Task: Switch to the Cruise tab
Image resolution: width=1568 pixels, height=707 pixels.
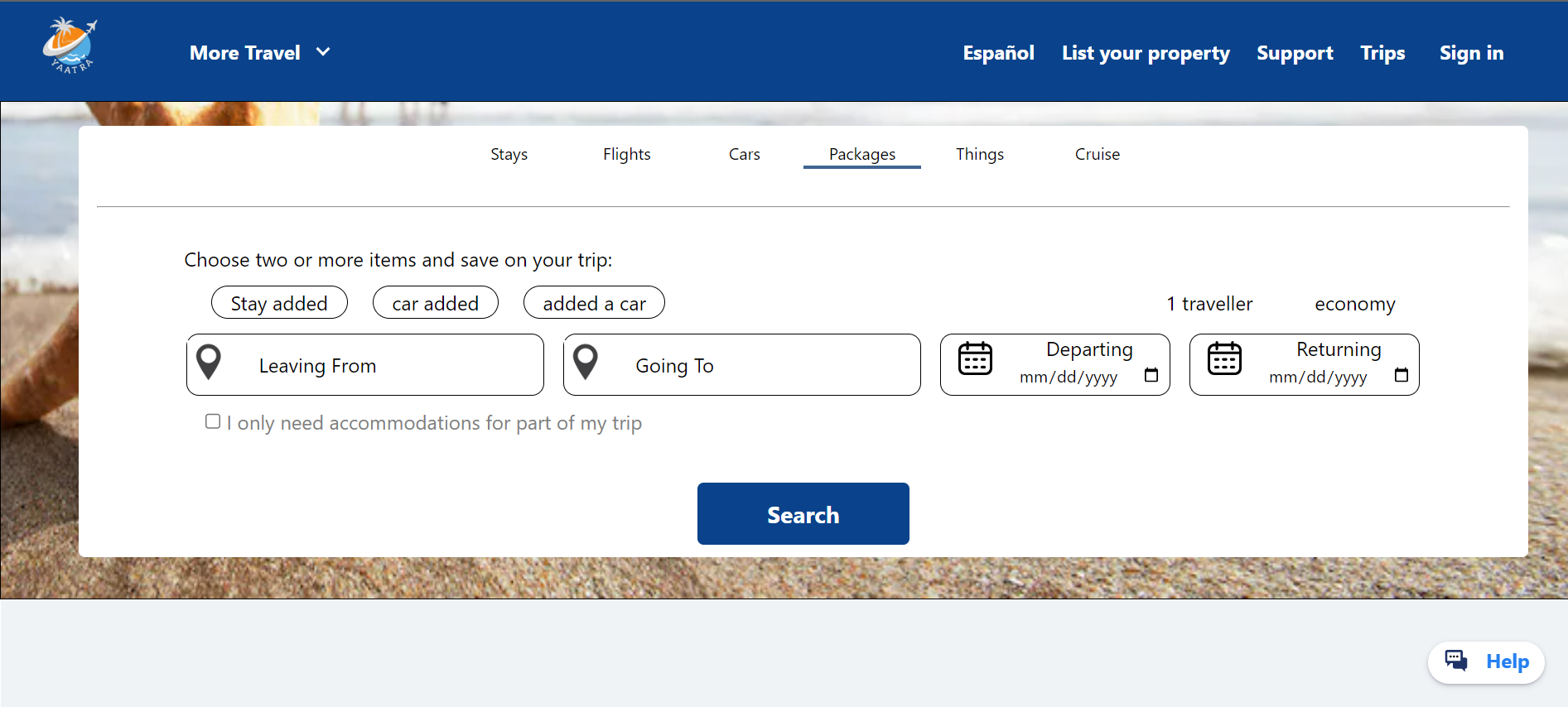Action: tap(1098, 154)
